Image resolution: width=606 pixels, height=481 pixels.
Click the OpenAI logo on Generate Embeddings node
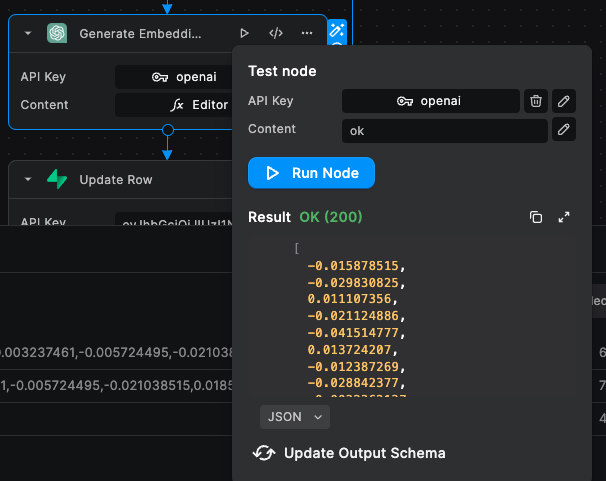[57, 33]
